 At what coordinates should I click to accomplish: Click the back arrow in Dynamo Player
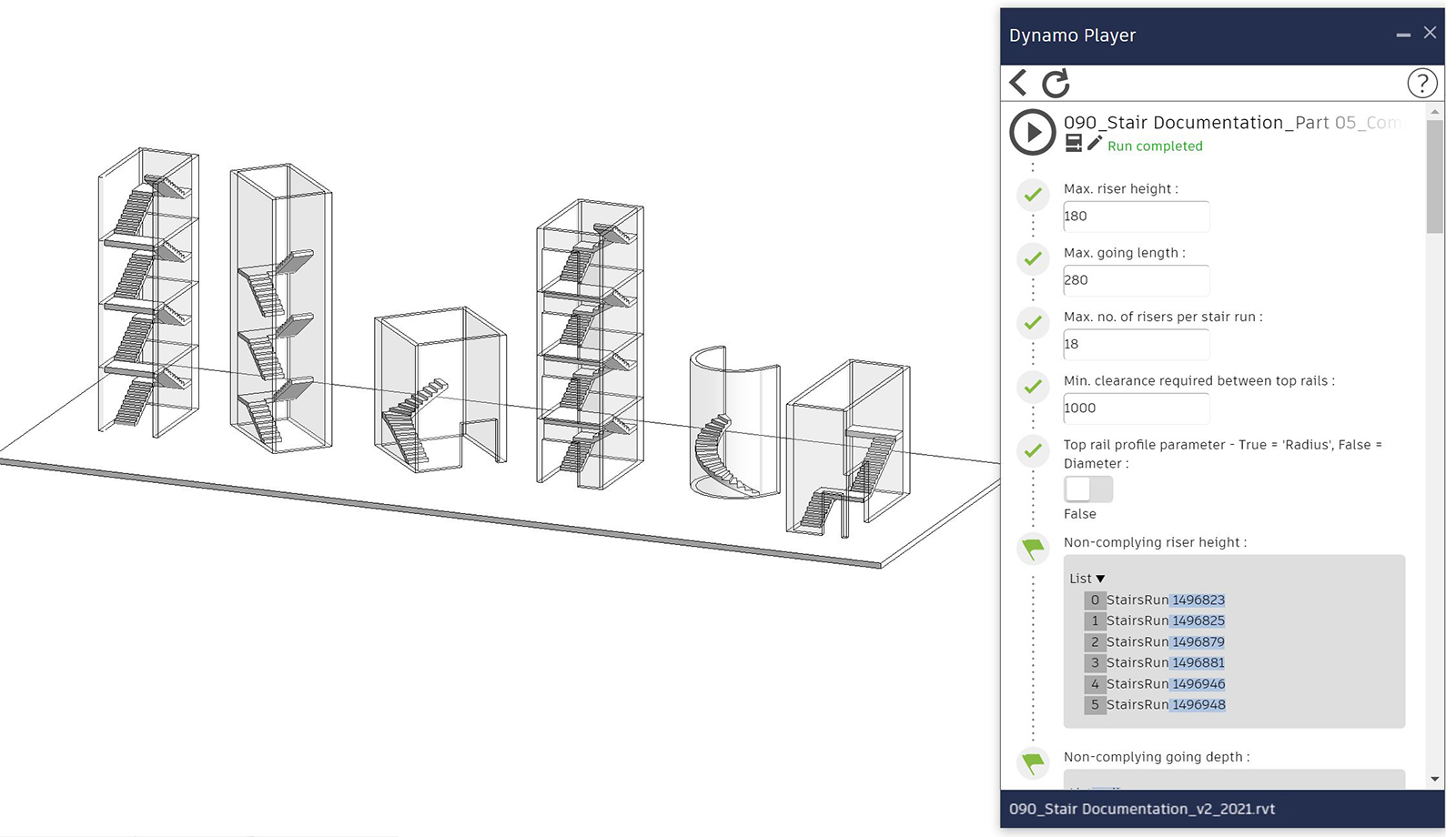[1019, 83]
